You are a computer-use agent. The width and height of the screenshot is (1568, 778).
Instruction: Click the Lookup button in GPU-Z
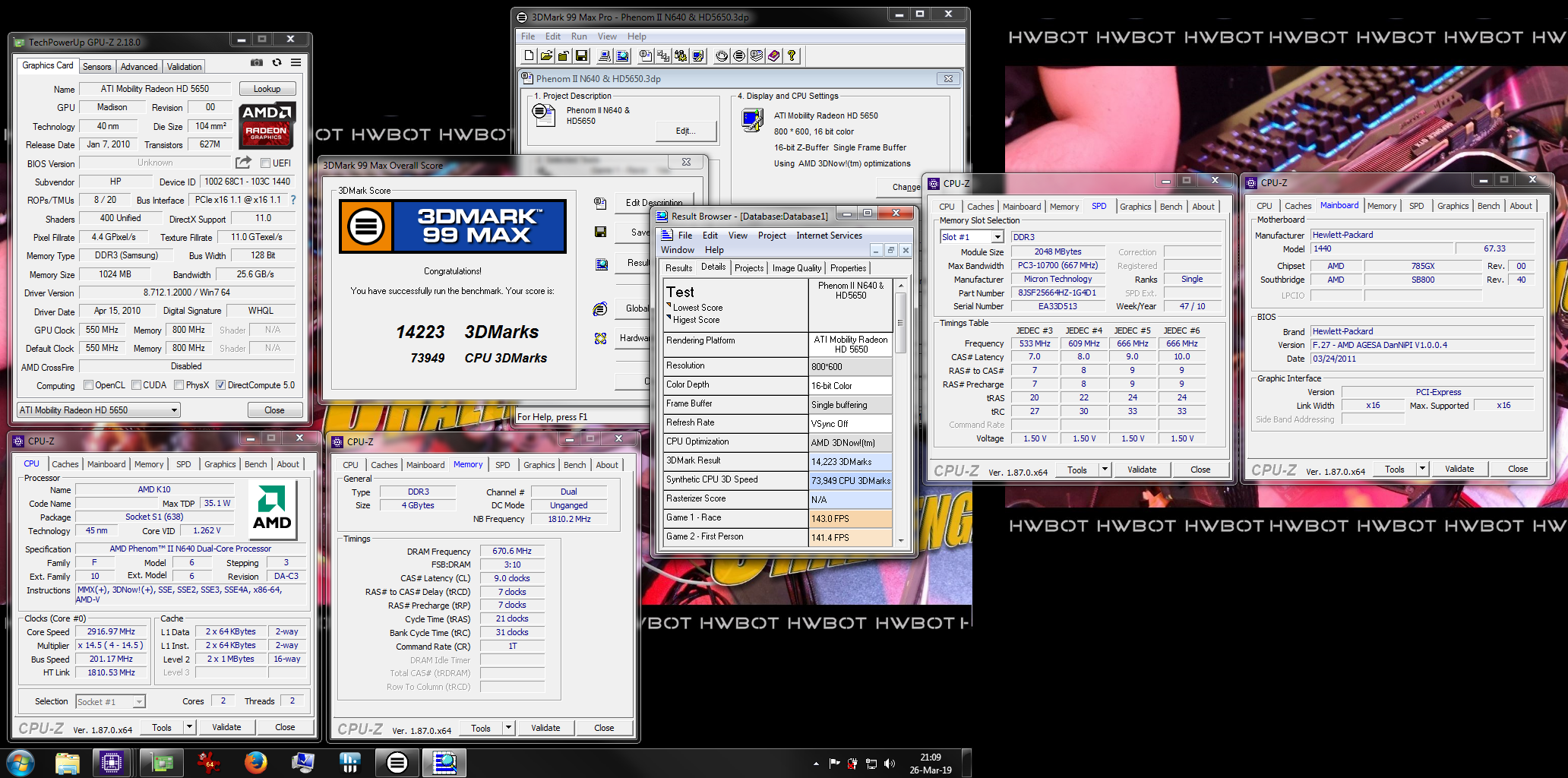point(267,89)
